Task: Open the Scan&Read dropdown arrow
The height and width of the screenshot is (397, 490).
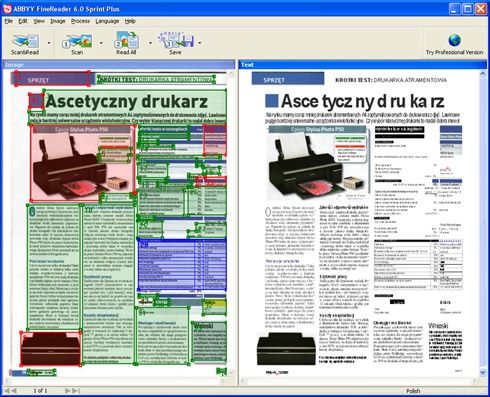Action: coord(49,43)
